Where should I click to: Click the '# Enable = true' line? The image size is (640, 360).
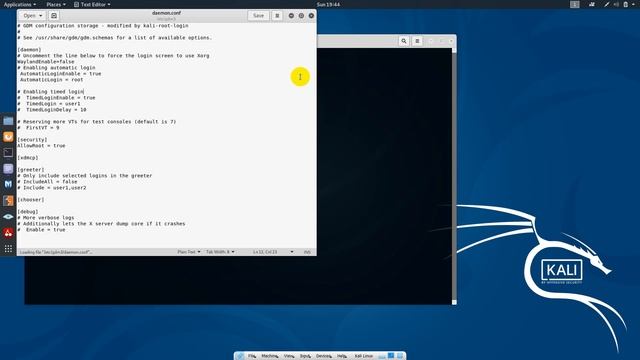(41, 230)
